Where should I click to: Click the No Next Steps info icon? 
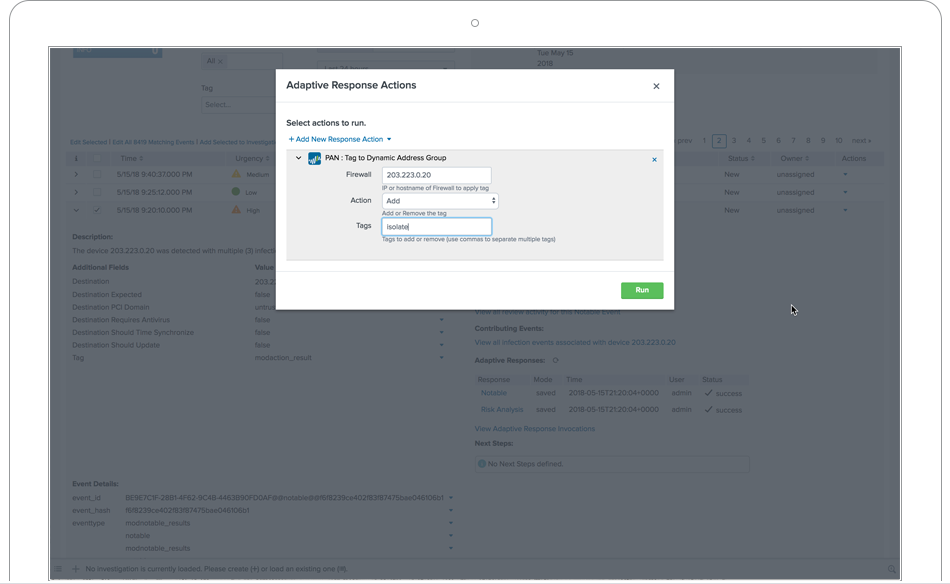click(x=482, y=464)
